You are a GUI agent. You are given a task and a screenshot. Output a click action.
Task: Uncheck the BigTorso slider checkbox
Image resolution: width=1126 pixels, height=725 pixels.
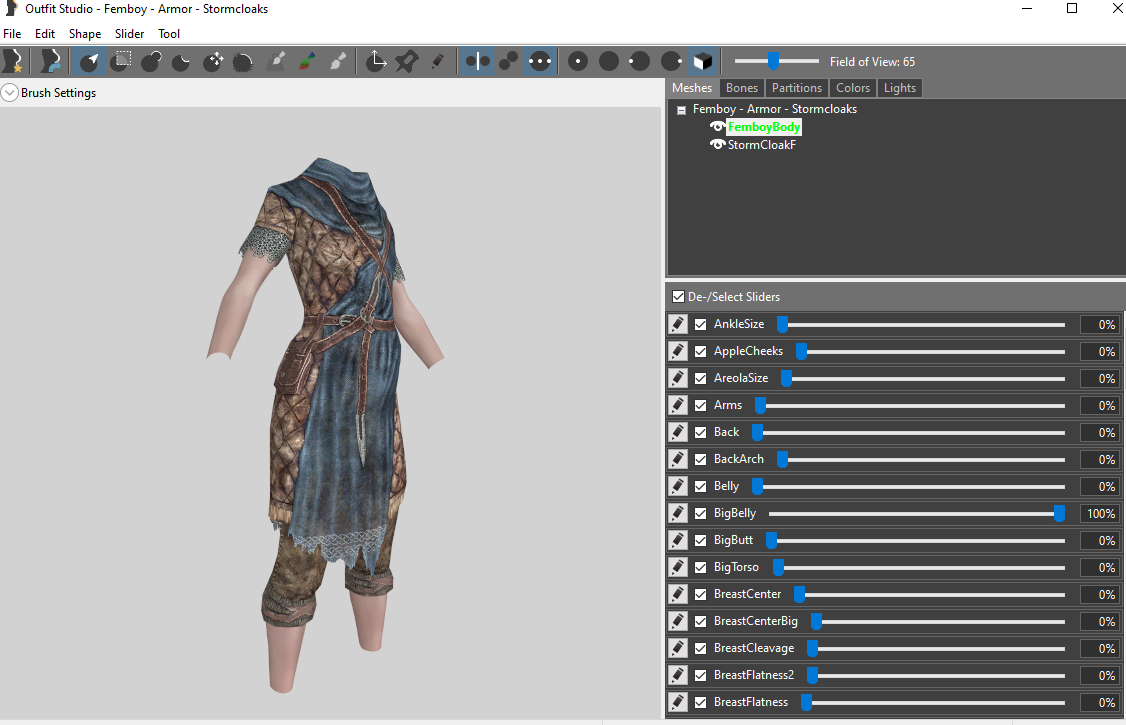point(701,567)
